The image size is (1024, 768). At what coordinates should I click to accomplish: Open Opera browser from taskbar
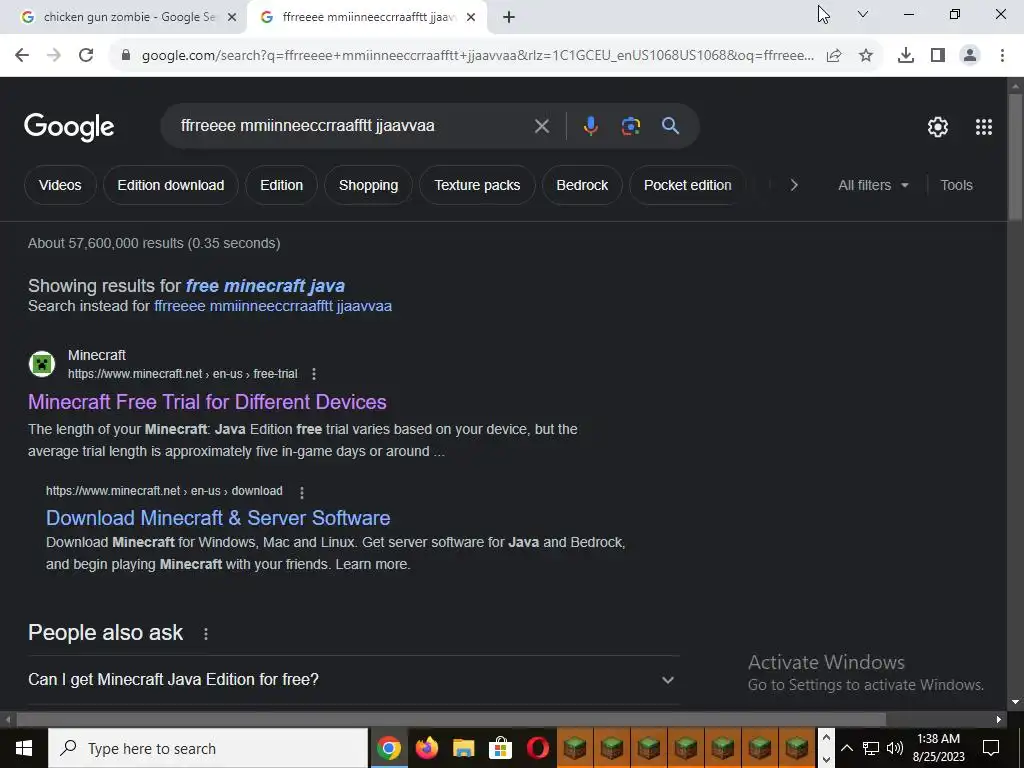pyautogui.click(x=537, y=748)
